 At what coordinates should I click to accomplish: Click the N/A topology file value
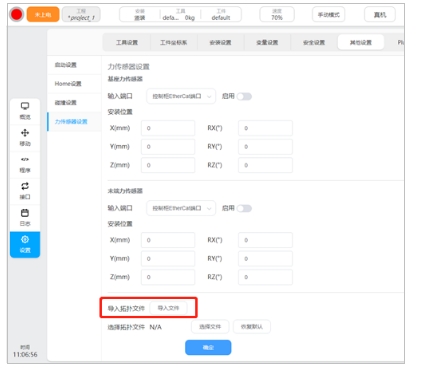156,327
